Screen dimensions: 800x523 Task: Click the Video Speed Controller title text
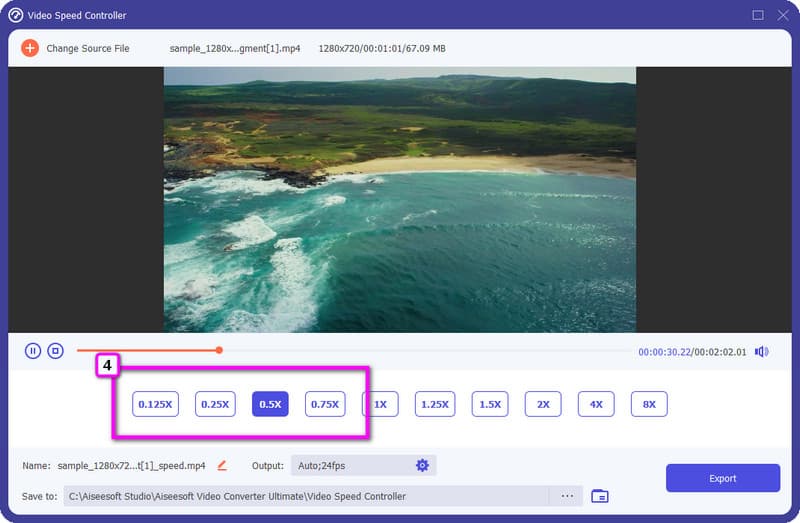[x=77, y=15]
